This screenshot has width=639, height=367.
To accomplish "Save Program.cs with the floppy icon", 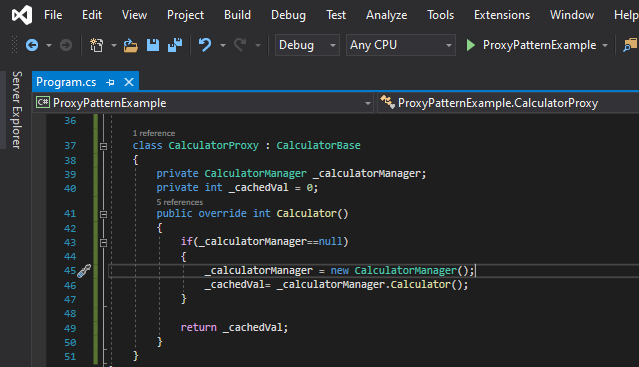I will pos(153,45).
